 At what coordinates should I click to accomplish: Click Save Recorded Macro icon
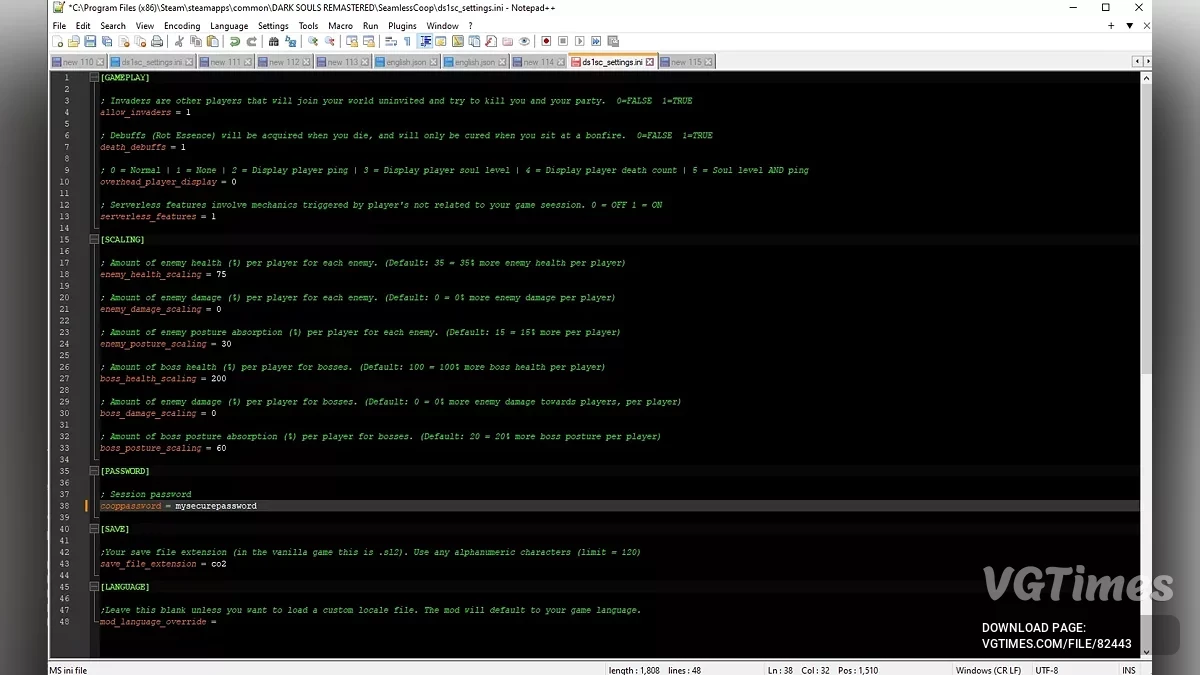click(612, 41)
